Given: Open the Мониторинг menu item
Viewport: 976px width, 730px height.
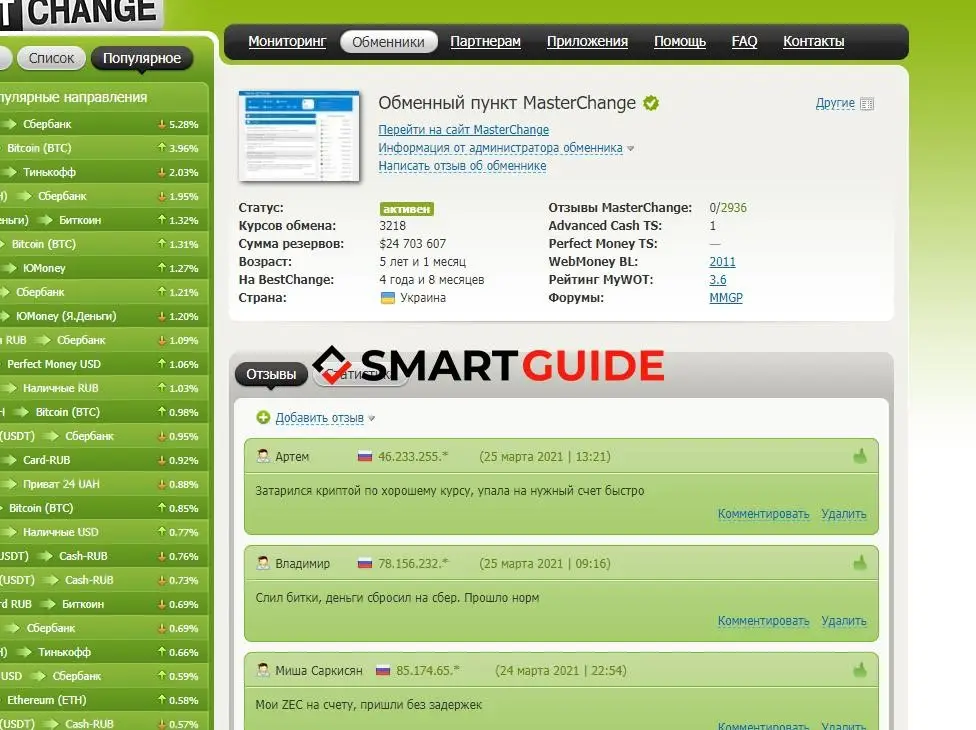Looking at the screenshot, I should tap(287, 42).
